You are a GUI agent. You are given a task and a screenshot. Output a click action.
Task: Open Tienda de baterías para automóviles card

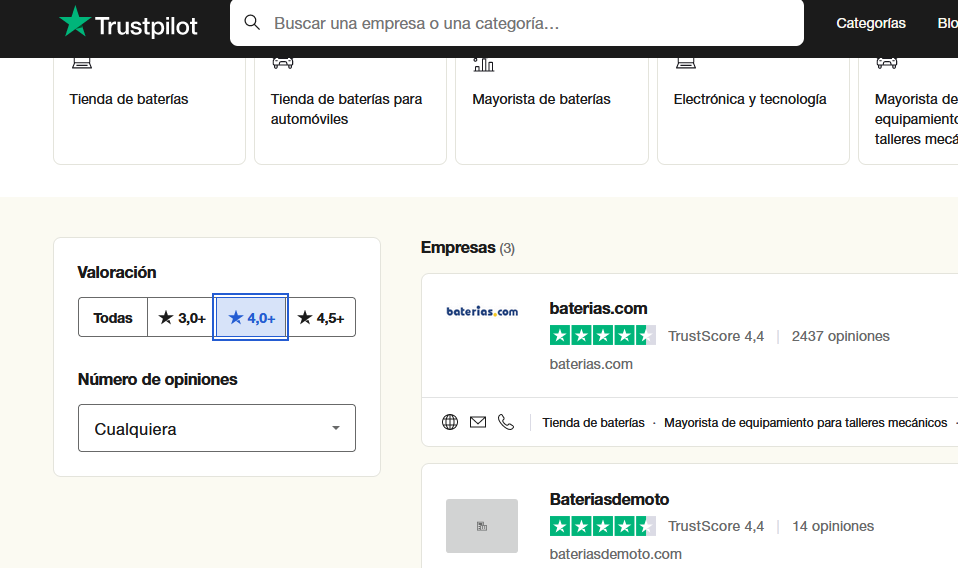click(350, 110)
